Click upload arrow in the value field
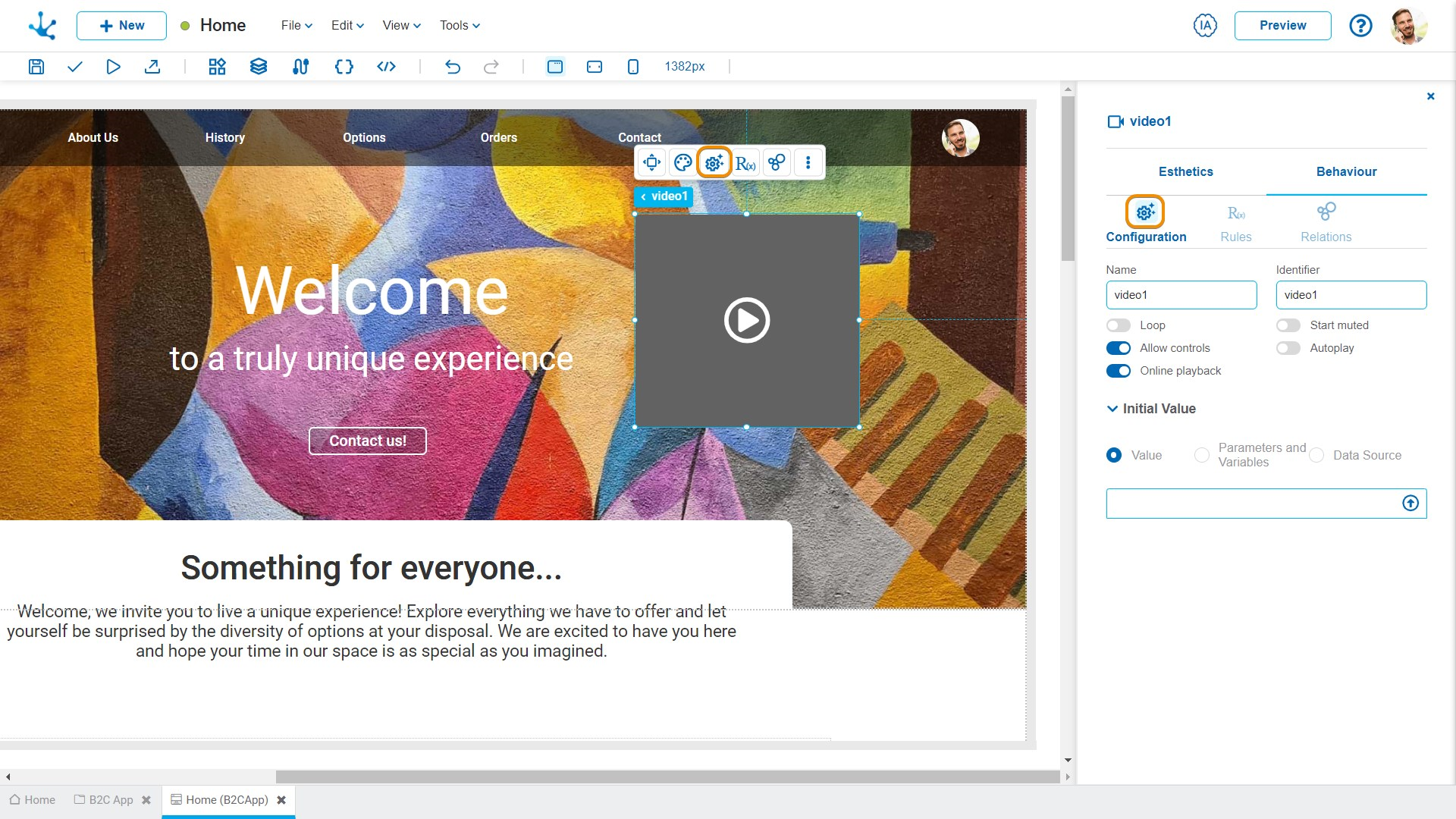This screenshot has height=819, width=1456. (1410, 504)
